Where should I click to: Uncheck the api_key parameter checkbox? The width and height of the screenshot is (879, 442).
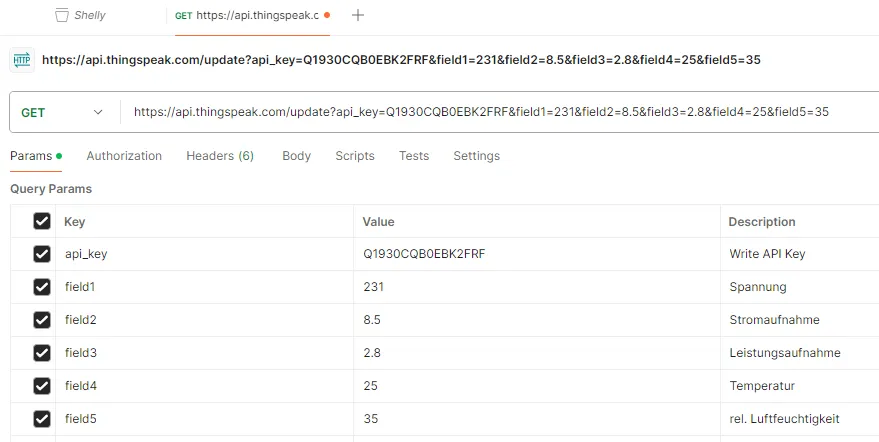coord(42,254)
